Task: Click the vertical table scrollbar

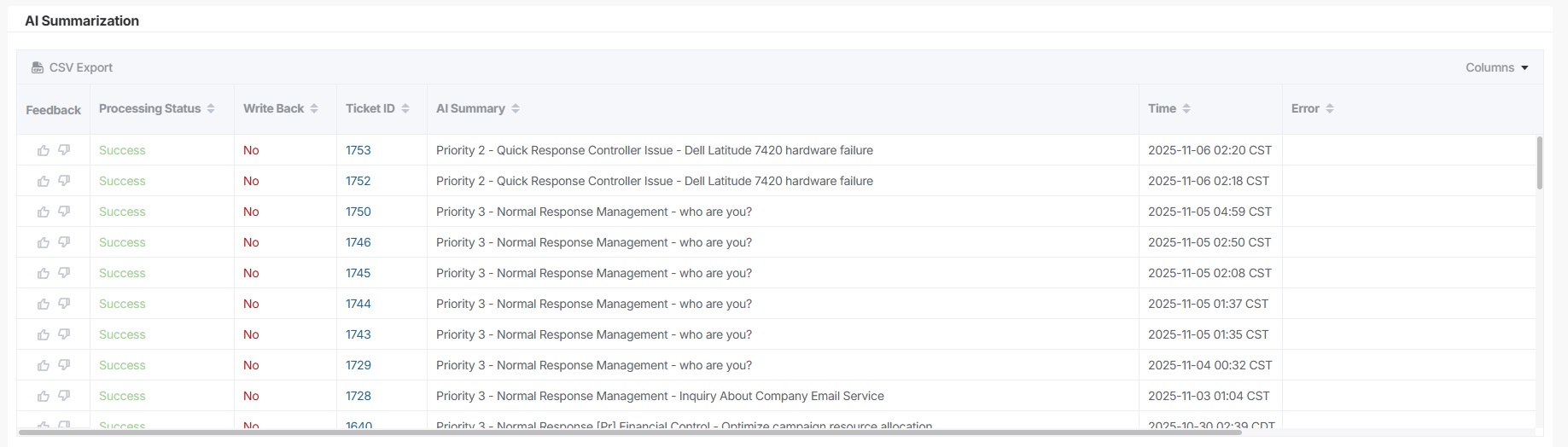Action: (1539, 162)
